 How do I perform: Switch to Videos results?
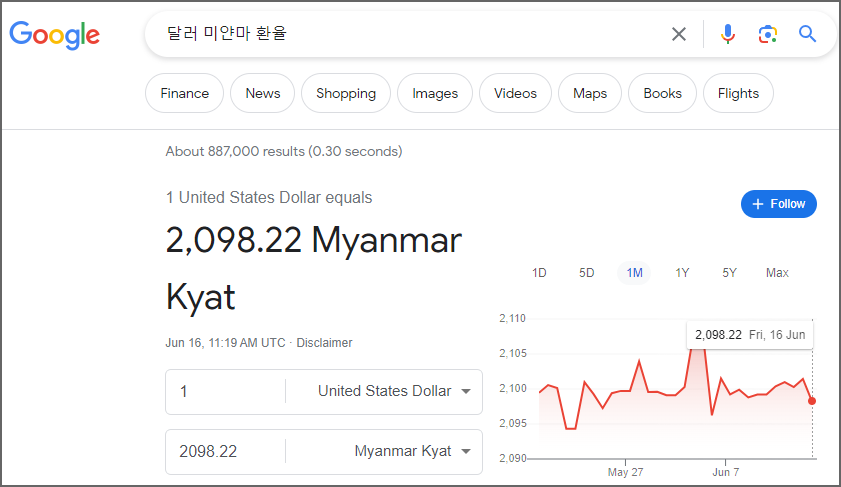(515, 93)
